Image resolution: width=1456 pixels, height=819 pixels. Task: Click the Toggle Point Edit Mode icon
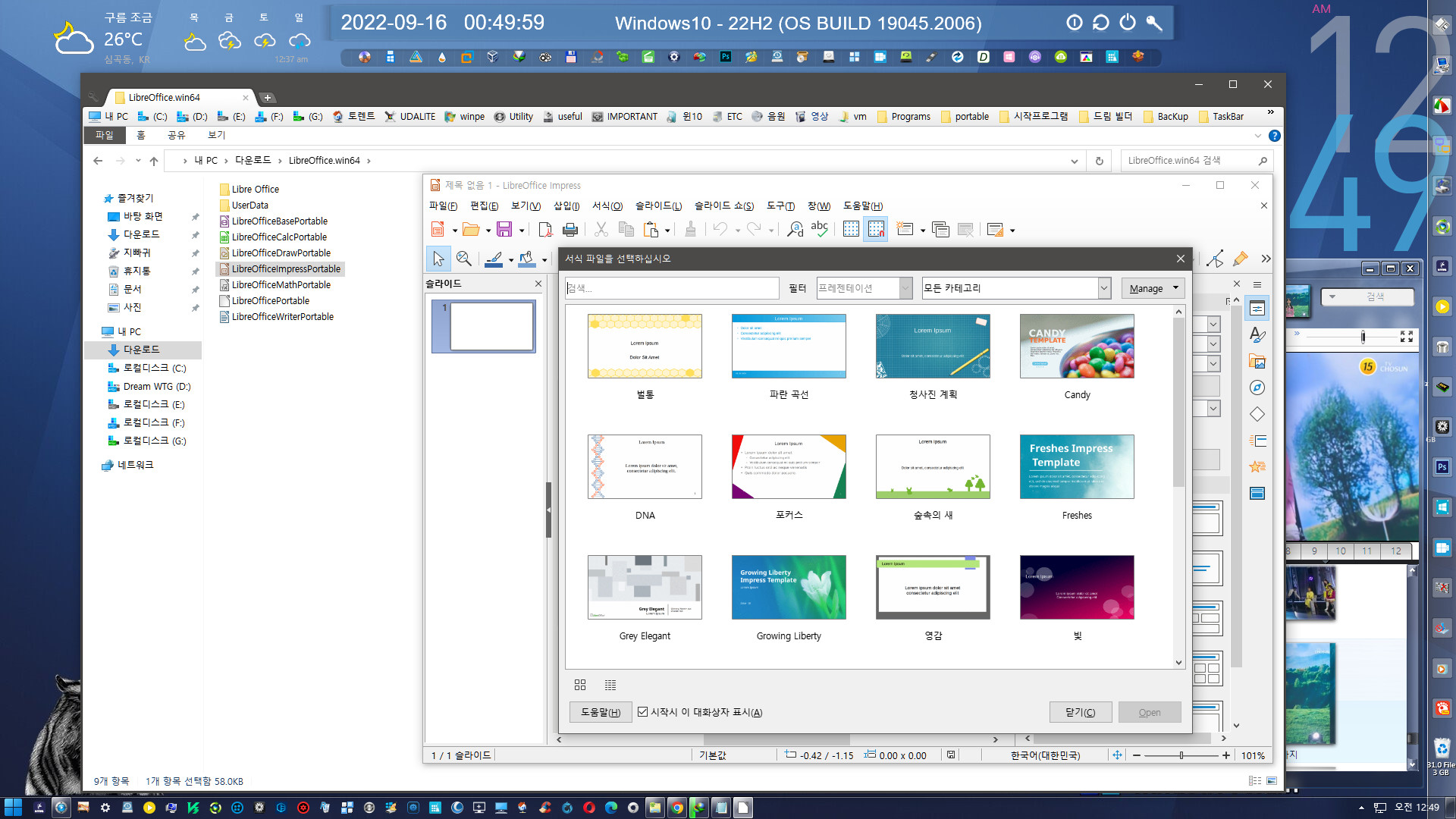point(1215,259)
